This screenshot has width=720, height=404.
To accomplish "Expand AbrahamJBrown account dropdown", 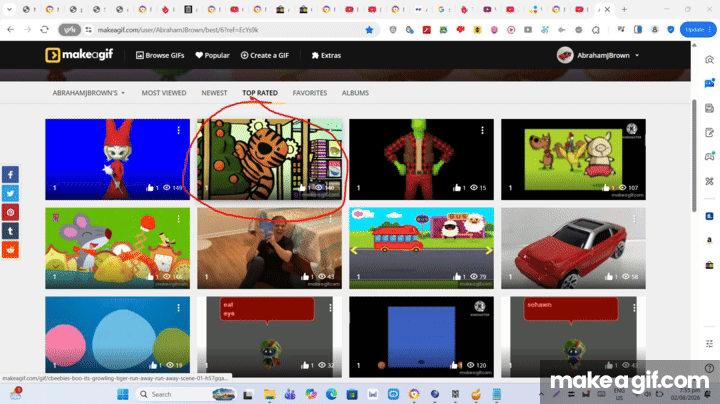I will 637,55.
